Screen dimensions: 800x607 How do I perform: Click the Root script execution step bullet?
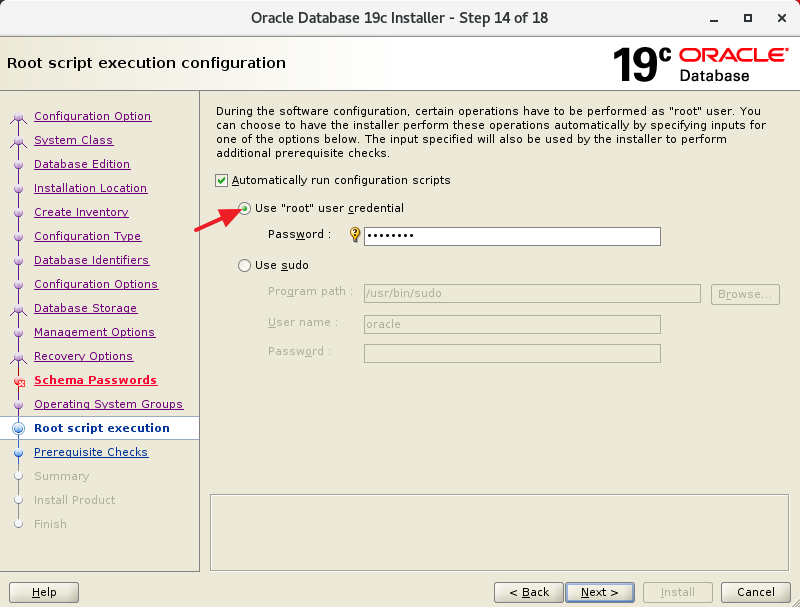tap(18, 428)
